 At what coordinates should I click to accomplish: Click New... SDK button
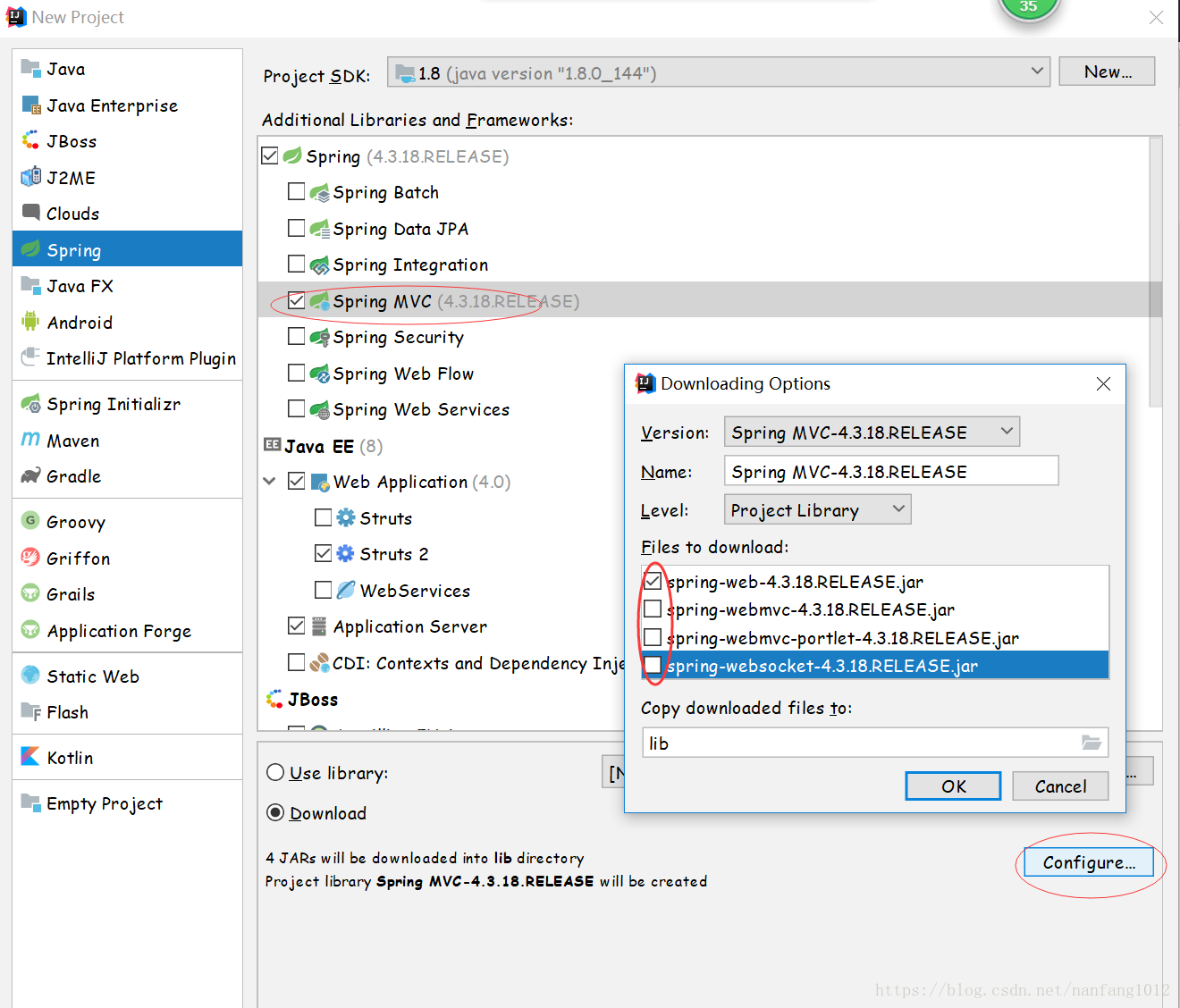[x=1107, y=71]
